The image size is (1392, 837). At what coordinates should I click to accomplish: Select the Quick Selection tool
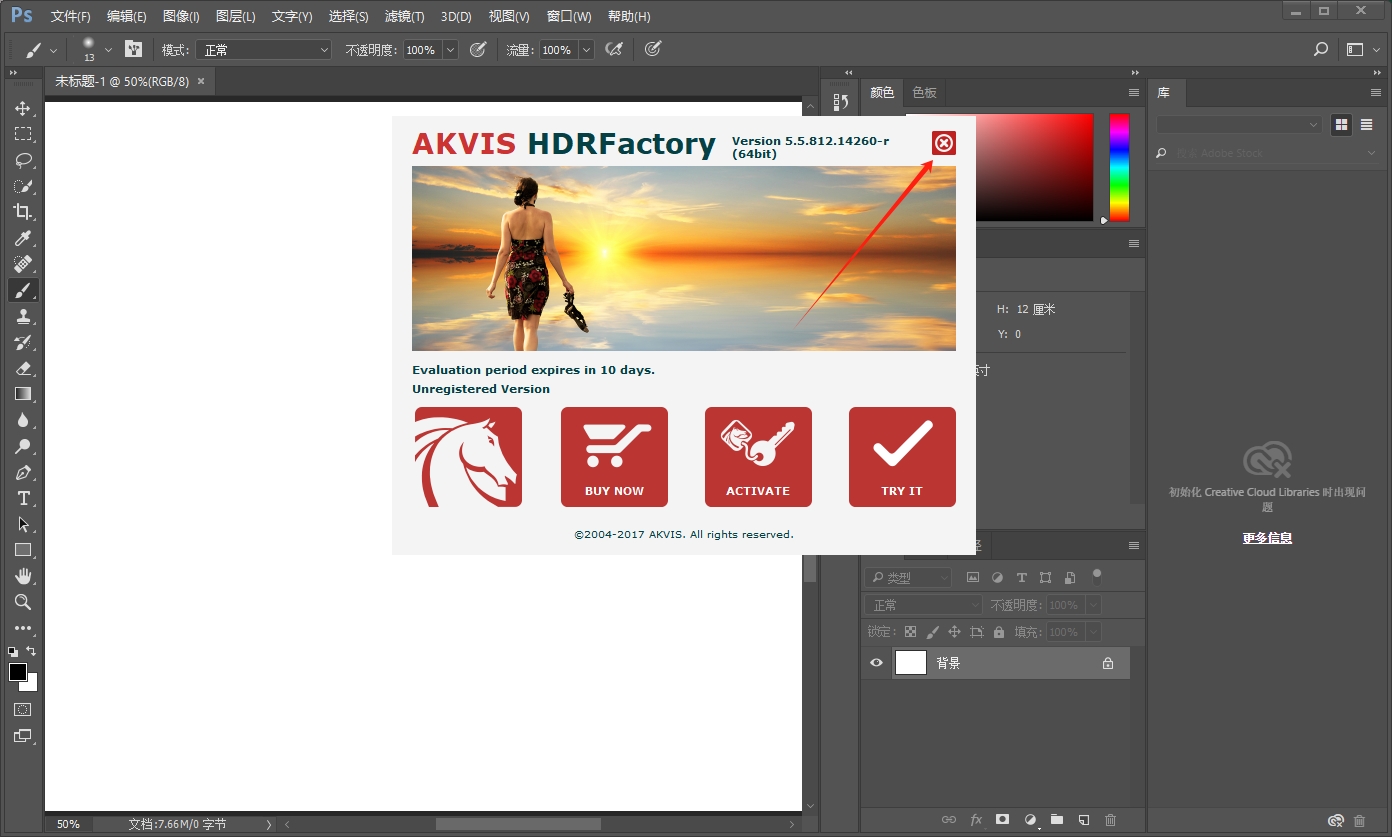click(x=23, y=186)
